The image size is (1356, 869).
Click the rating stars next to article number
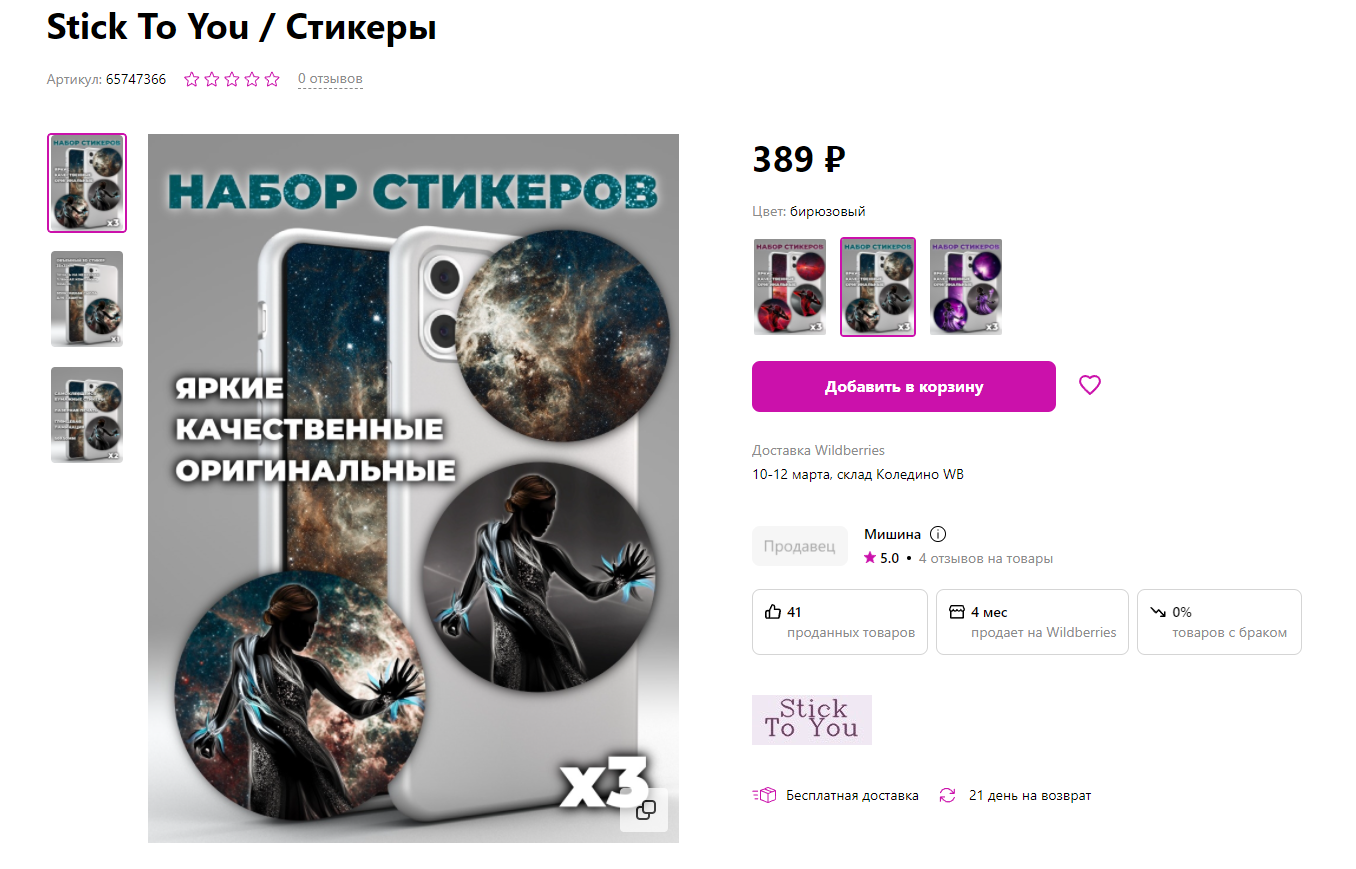point(232,79)
